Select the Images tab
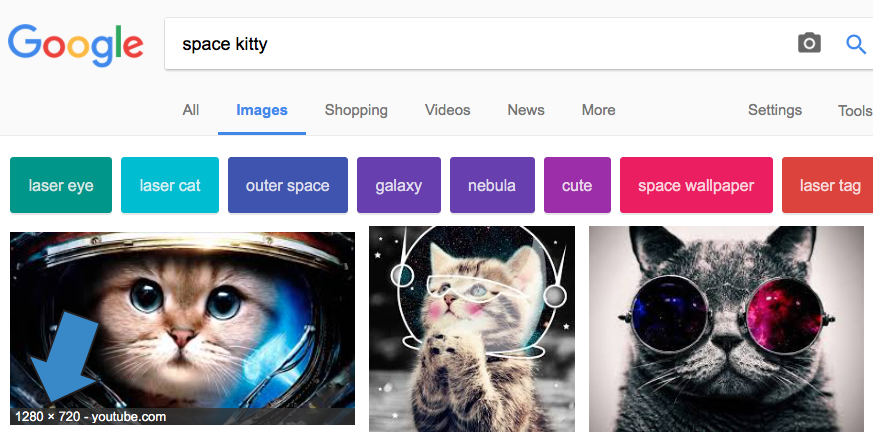 point(262,110)
